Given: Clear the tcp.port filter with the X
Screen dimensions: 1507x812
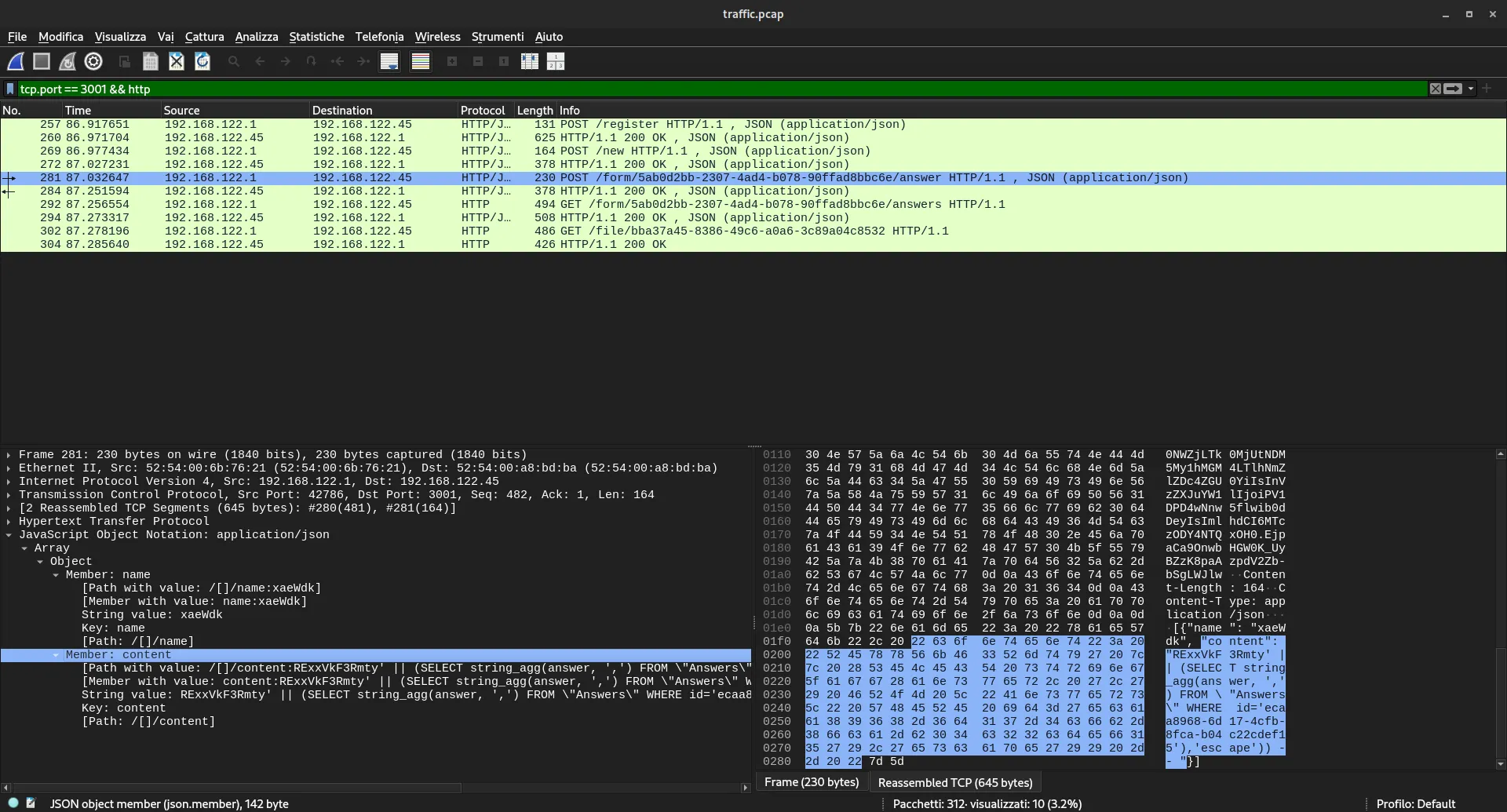Looking at the screenshot, I should pyautogui.click(x=1434, y=89).
